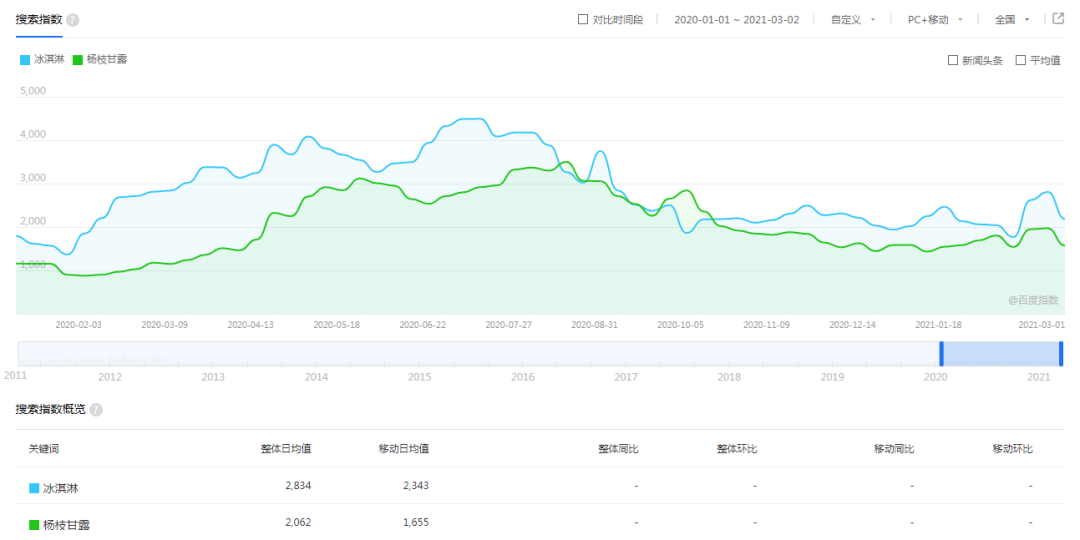
Task: Click the export icon at top right
Action: coord(1057,19)
